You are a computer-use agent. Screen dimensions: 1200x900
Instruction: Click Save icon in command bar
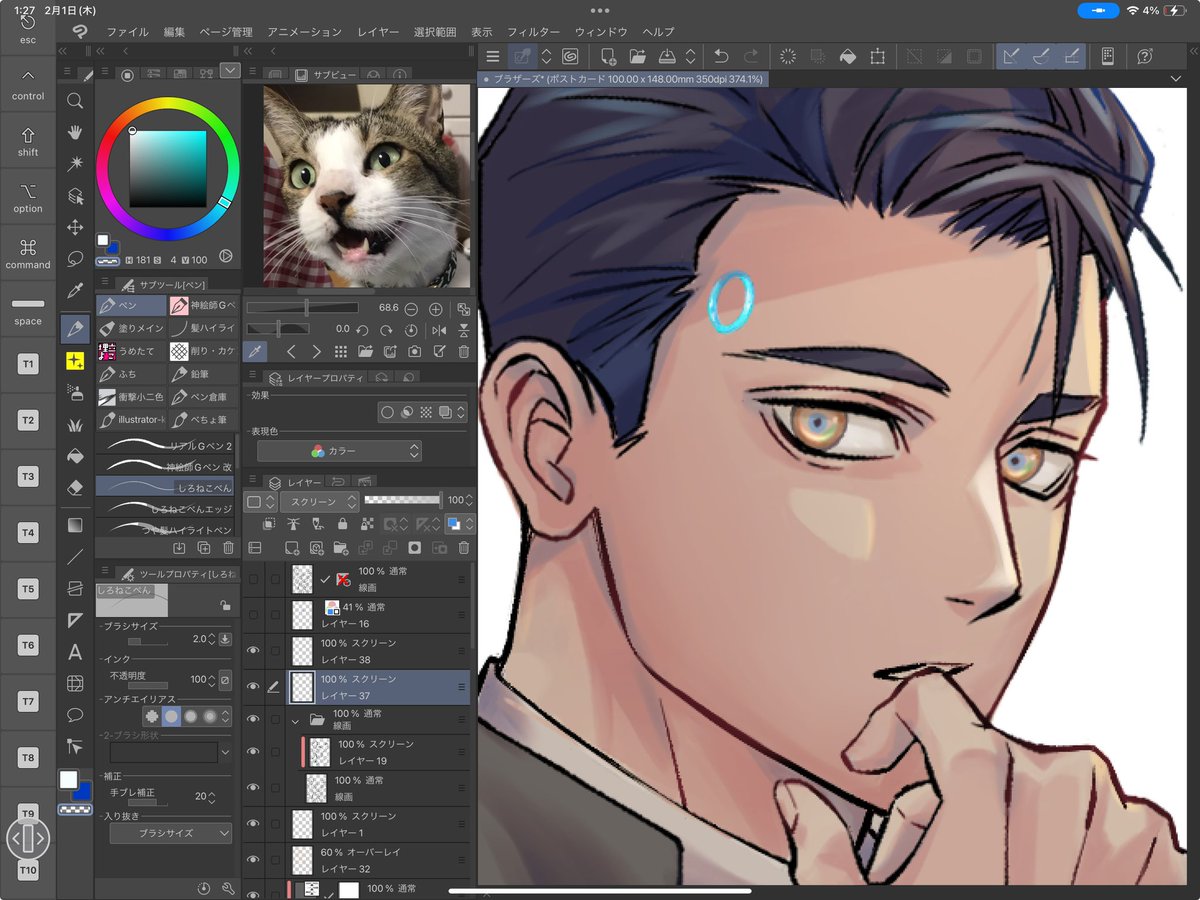point(667,57)
